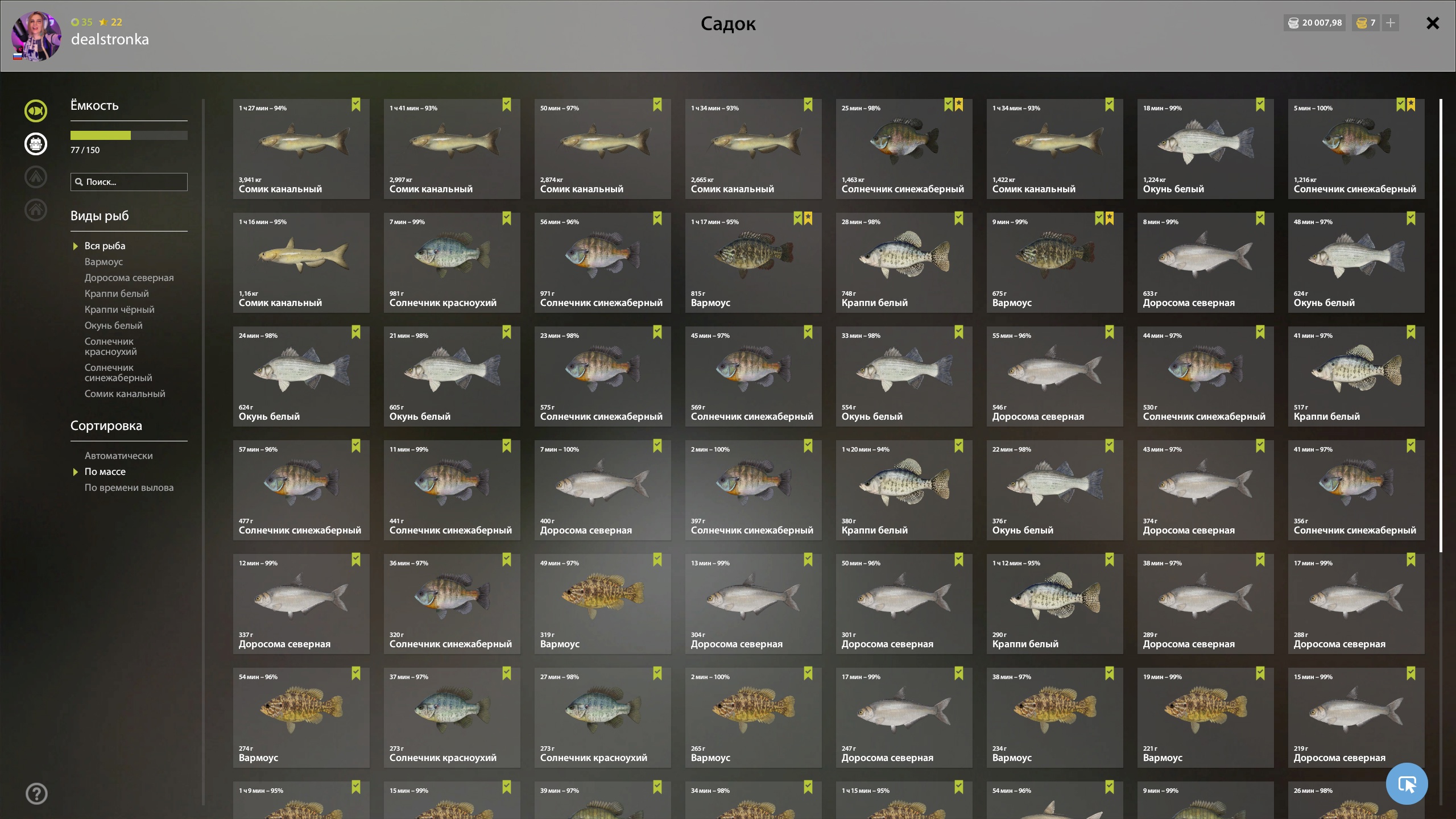Sort the fish by catch time
Viewport: 1456px width, 819px height.
coord(129,487)
